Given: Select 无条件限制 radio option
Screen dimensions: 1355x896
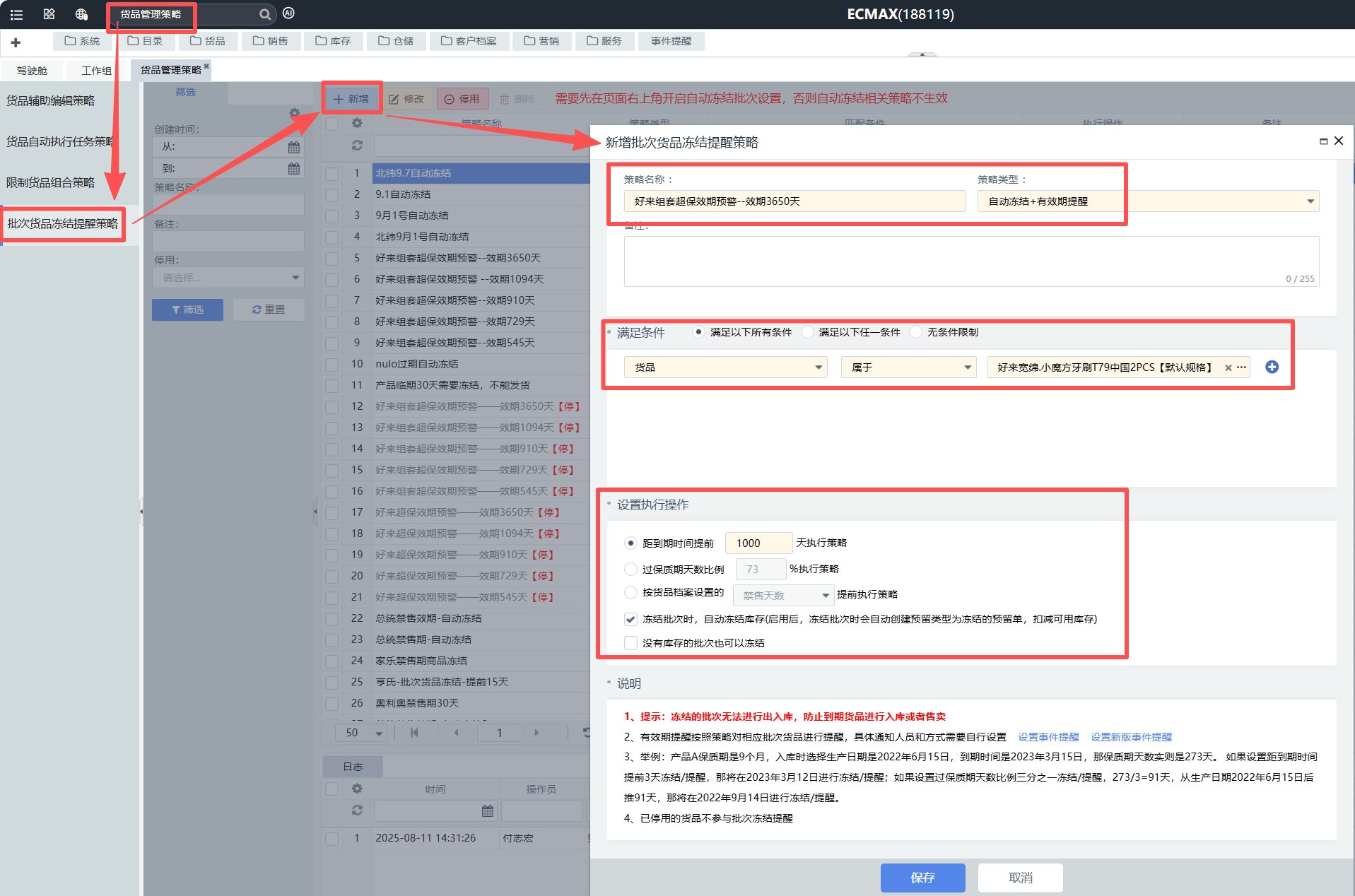Looking at the screenshot, I should coord(915,332).
